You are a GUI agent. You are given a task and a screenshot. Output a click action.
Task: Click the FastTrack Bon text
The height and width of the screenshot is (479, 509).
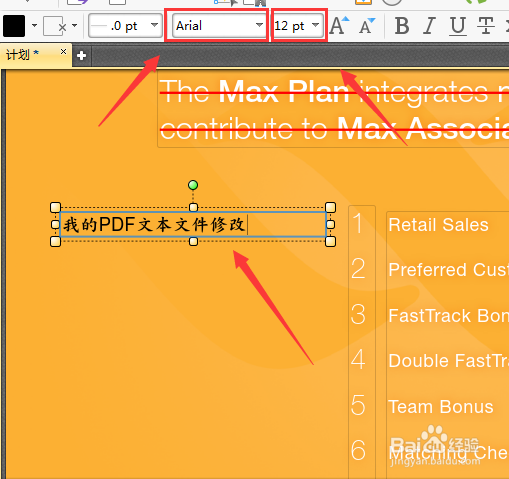[448, 316]
